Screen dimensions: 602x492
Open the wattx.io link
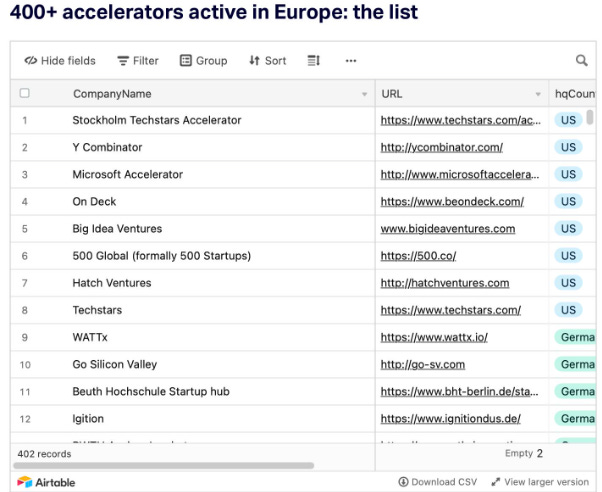click(434, 337)
